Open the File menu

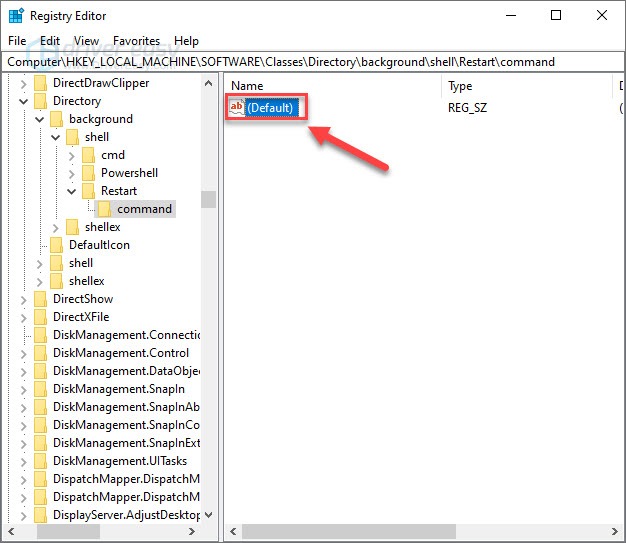(x=17, y=41)
